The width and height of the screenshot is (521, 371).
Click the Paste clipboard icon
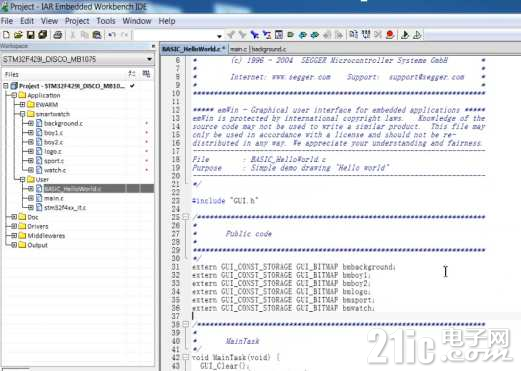97,35
